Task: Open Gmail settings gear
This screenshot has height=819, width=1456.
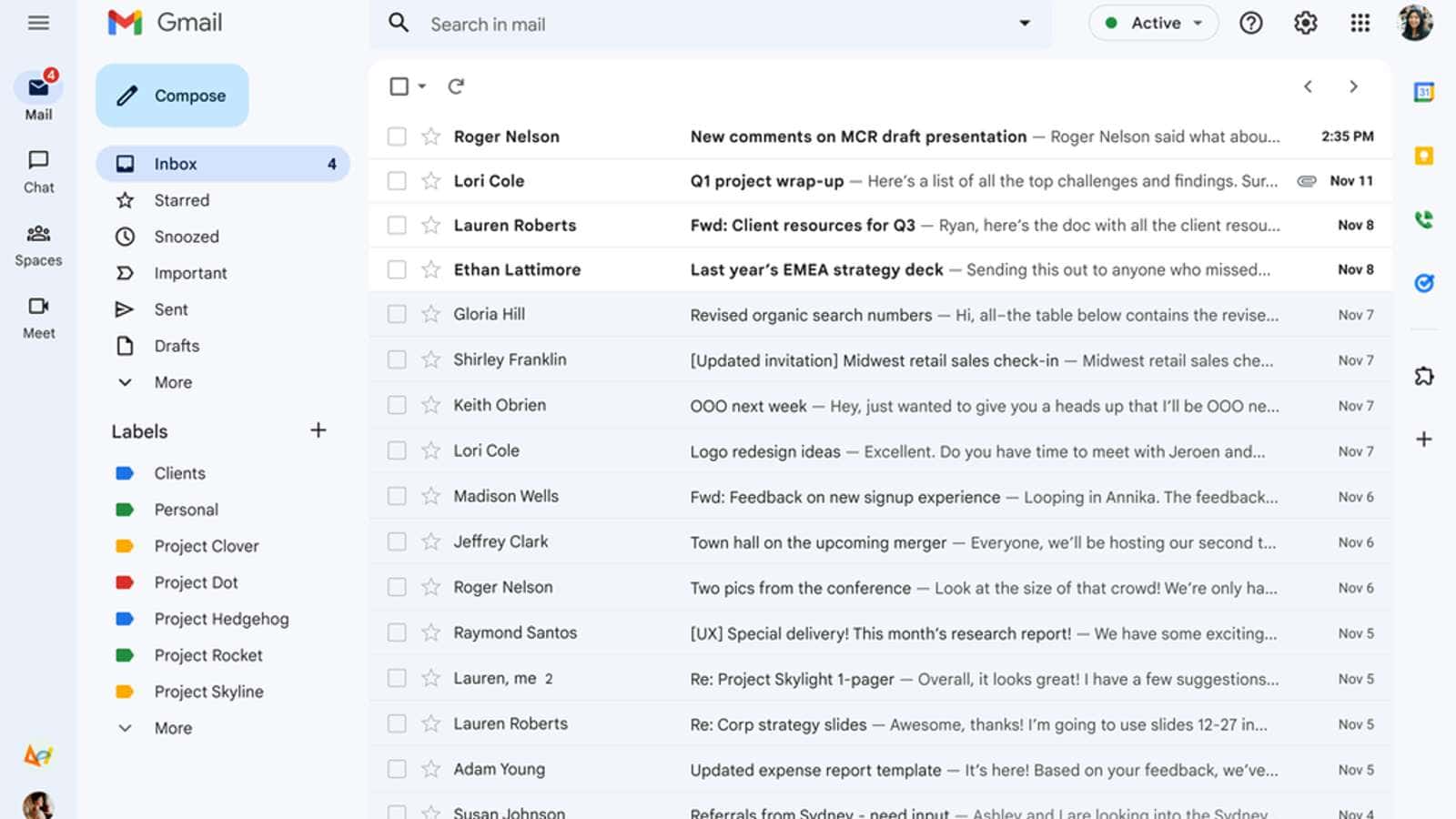Action: coord(1305,23)
